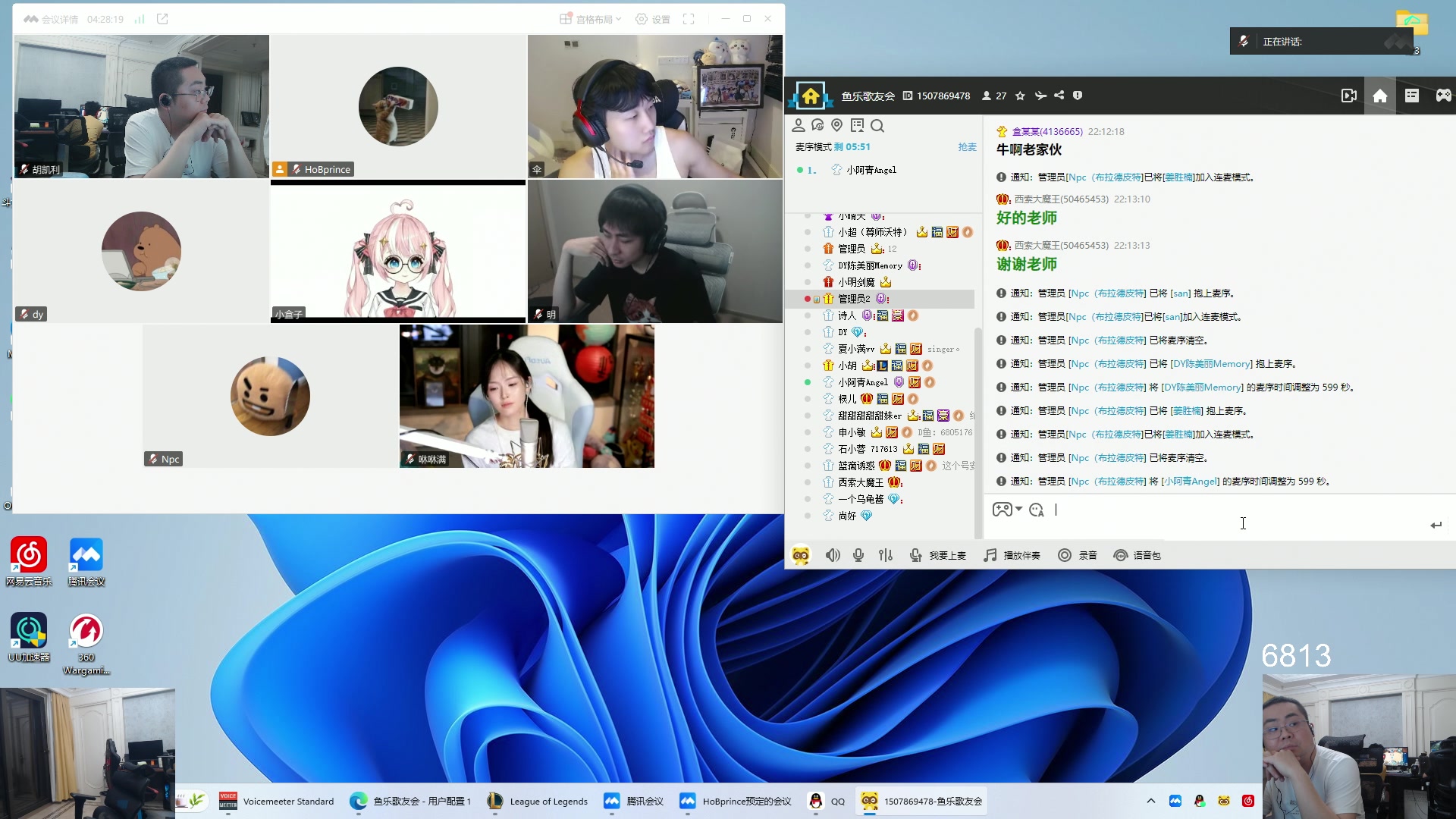Open 宫格布局 layout dropdown in meeting window
This screenshot has height=819, width=1456.
point(591,19)
